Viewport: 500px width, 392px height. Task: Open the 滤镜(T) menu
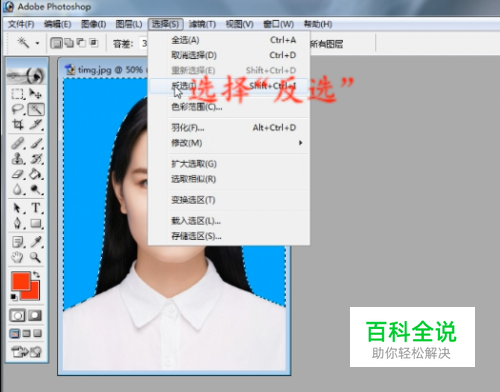coord(202,24)
